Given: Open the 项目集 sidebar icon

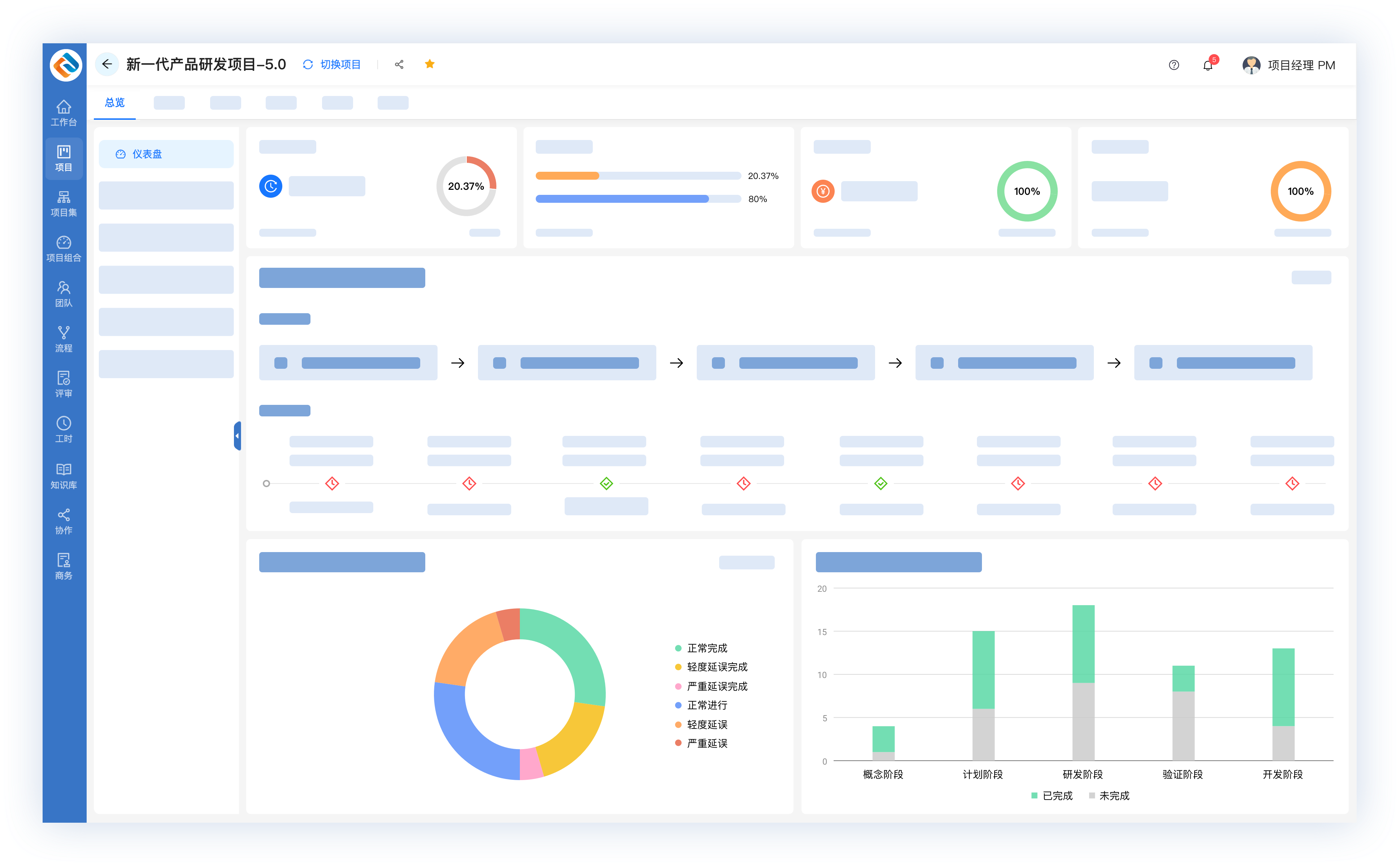Looking at the screenshot, I should pyautogui.click(x=64, y=203).
